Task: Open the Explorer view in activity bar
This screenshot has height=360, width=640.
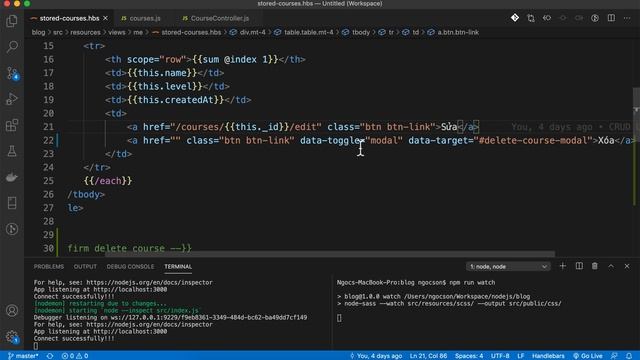Action: pos(12,21)
